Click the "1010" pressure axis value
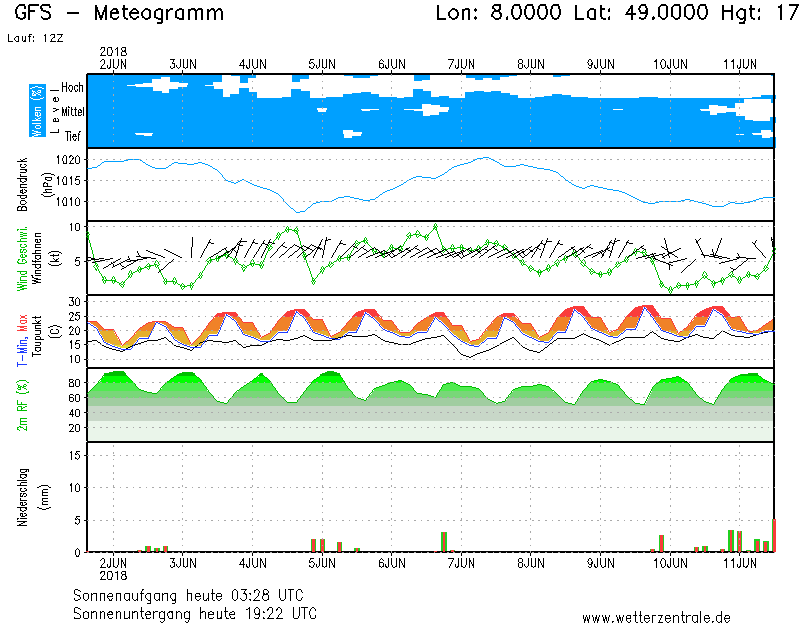 pyautogui.click(x=68, y=202)
